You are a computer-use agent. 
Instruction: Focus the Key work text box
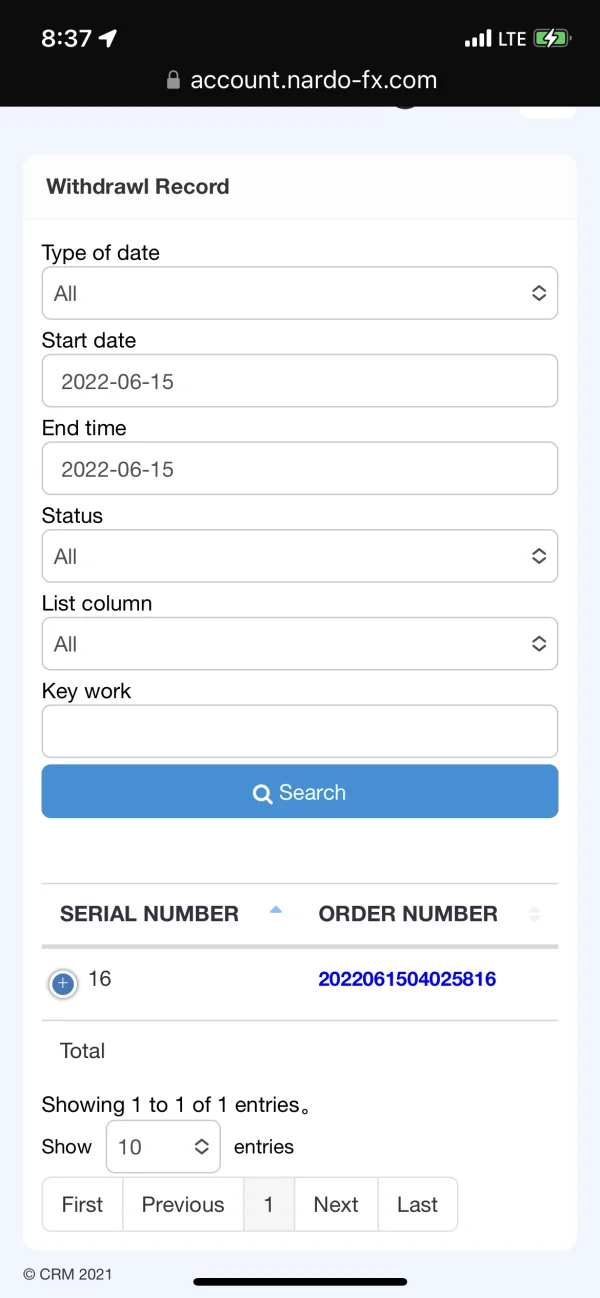coord(299,731)
